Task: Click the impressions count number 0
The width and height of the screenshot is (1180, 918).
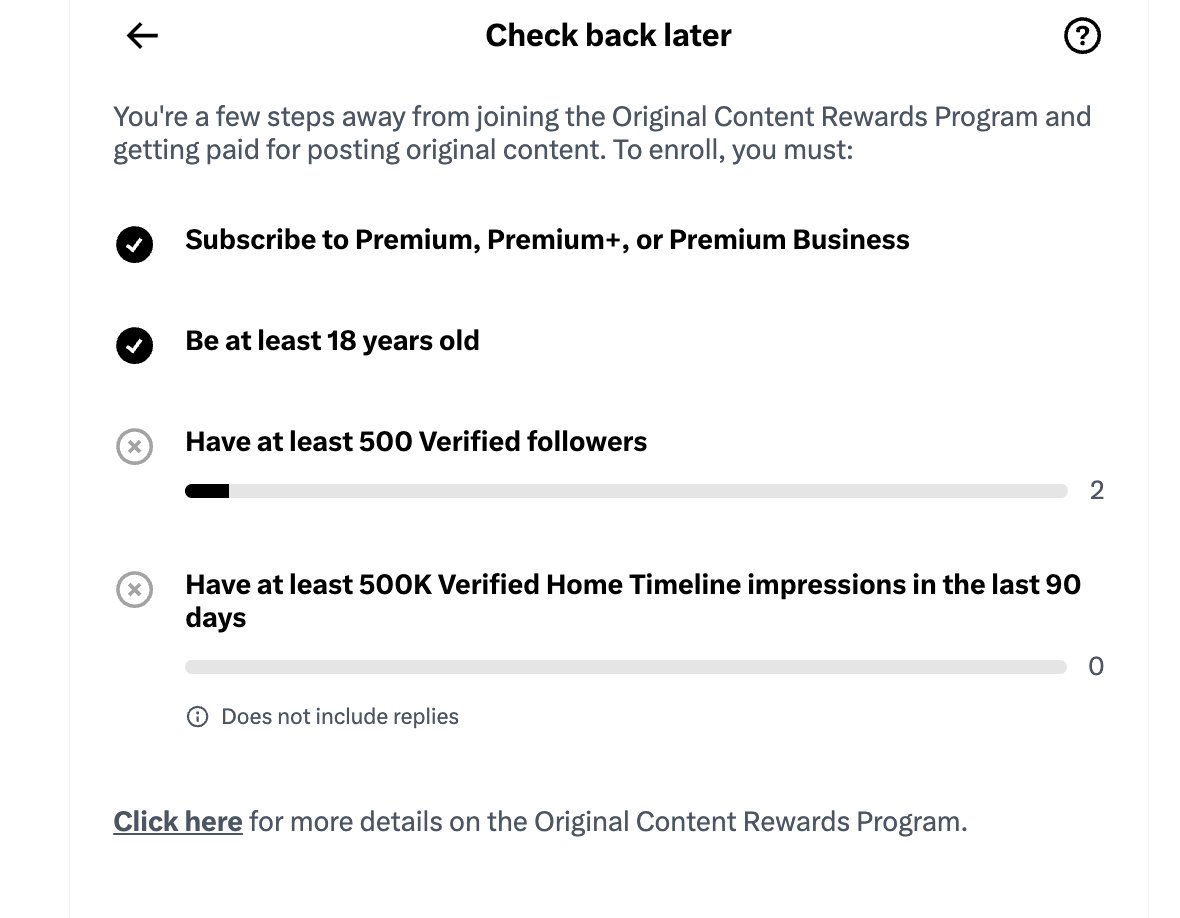Action: (1096, 666)
